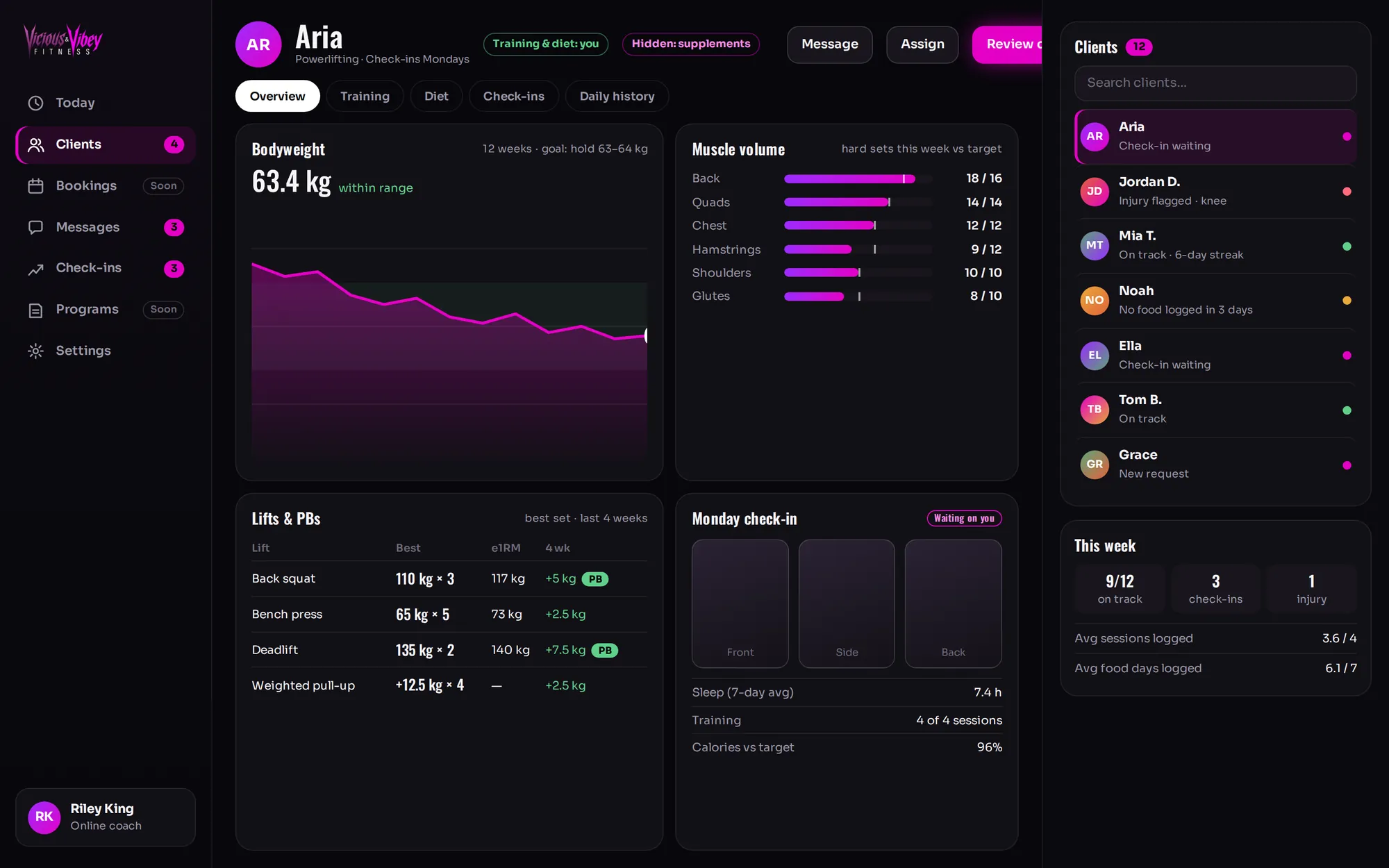The height and width of the screenshot is (868, 1389).
Task: Click the Clients people icon
Action: point(35,144)
